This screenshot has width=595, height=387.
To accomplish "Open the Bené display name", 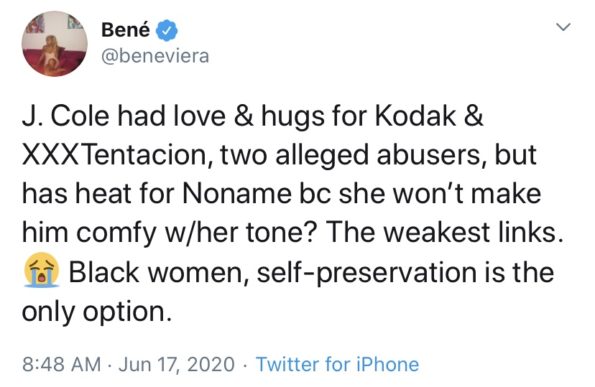I will pos(126,30).
